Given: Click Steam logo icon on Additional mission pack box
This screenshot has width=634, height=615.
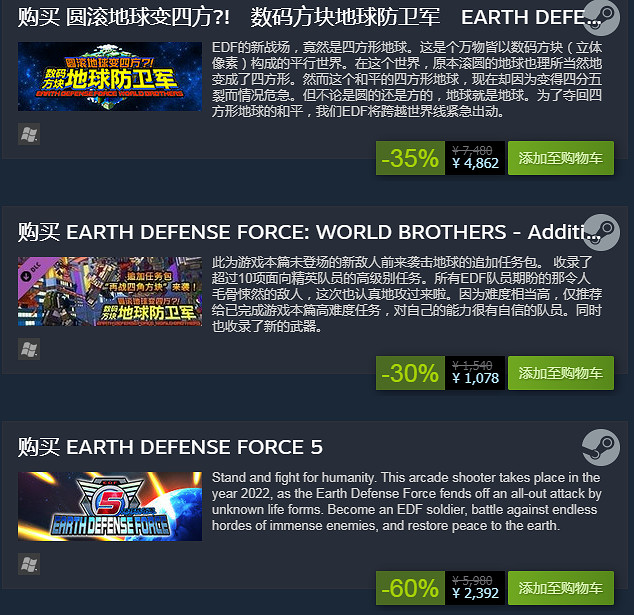Looking at the screenshot, I should click(x=601, y=232).
